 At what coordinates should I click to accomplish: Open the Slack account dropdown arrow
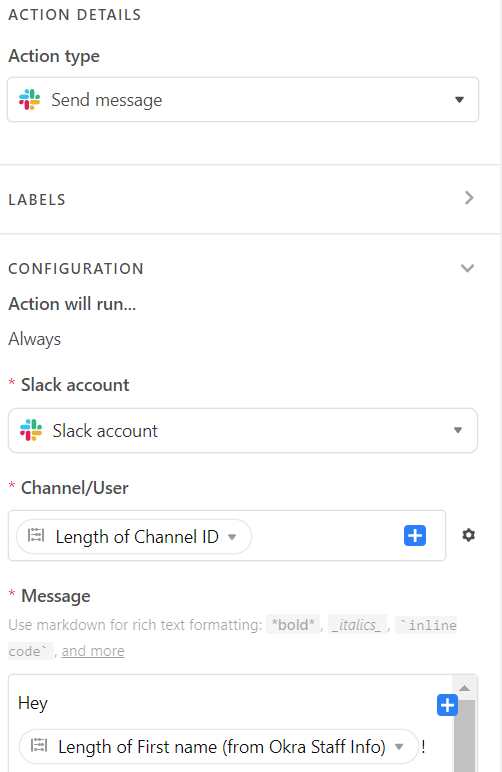point(458,430)
